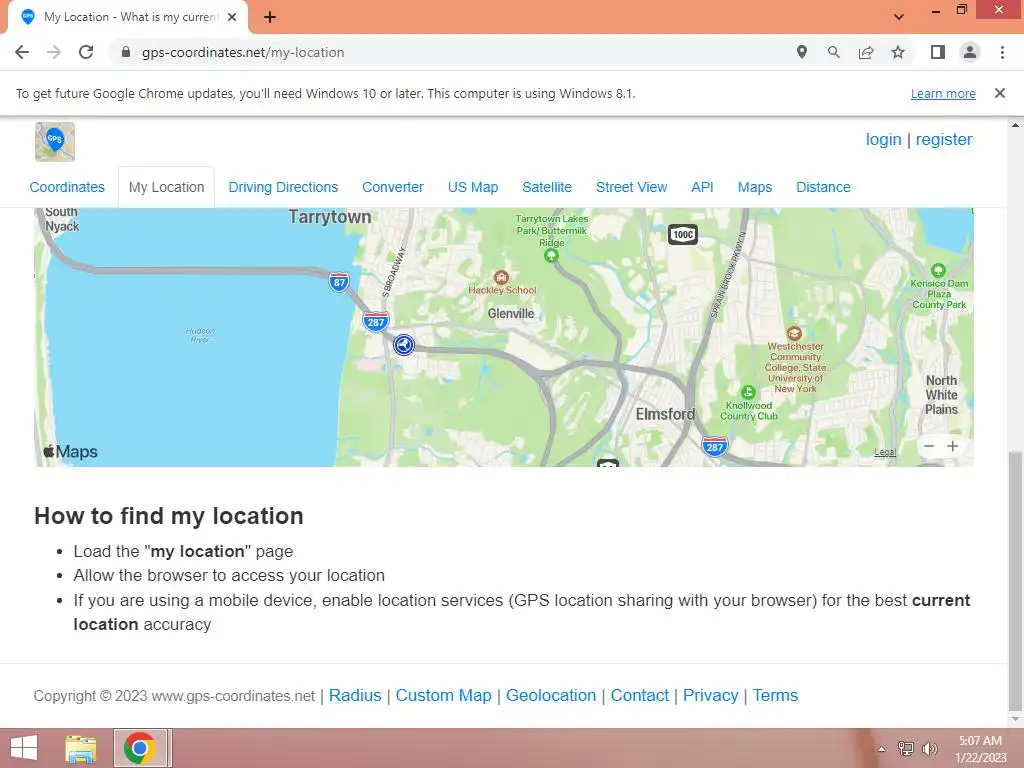Click the login link

point(884,139)
